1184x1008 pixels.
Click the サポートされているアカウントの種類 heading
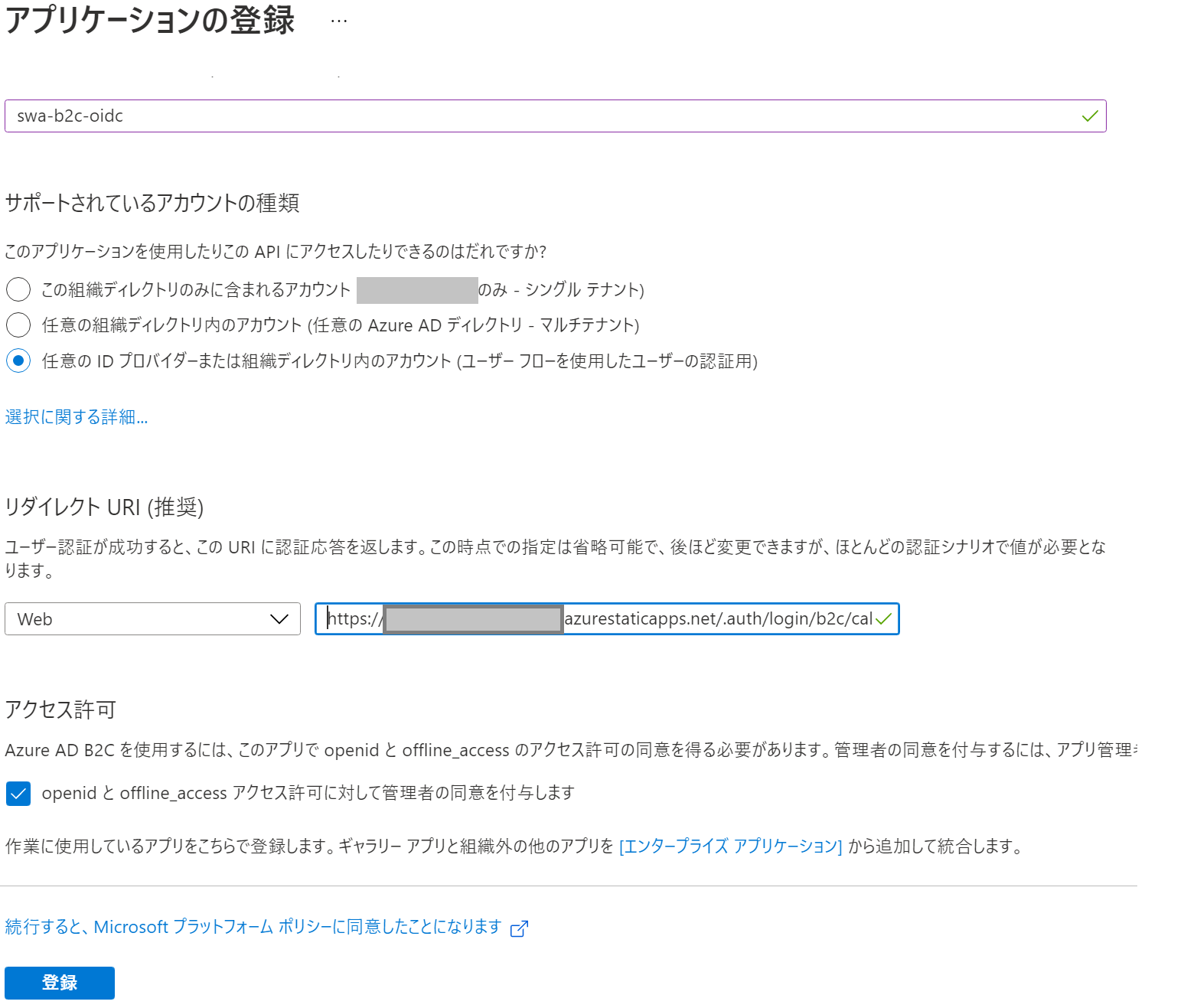[x=152, y=203]
